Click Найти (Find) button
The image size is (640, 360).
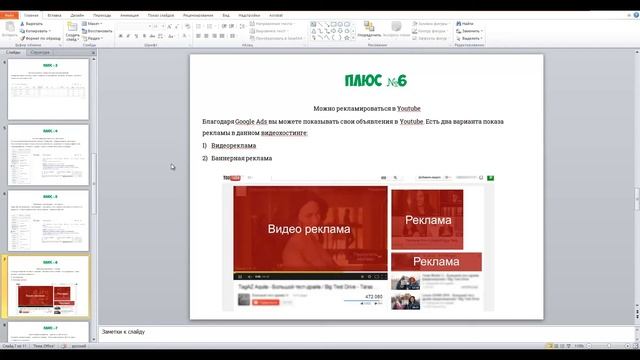point(464,24)
